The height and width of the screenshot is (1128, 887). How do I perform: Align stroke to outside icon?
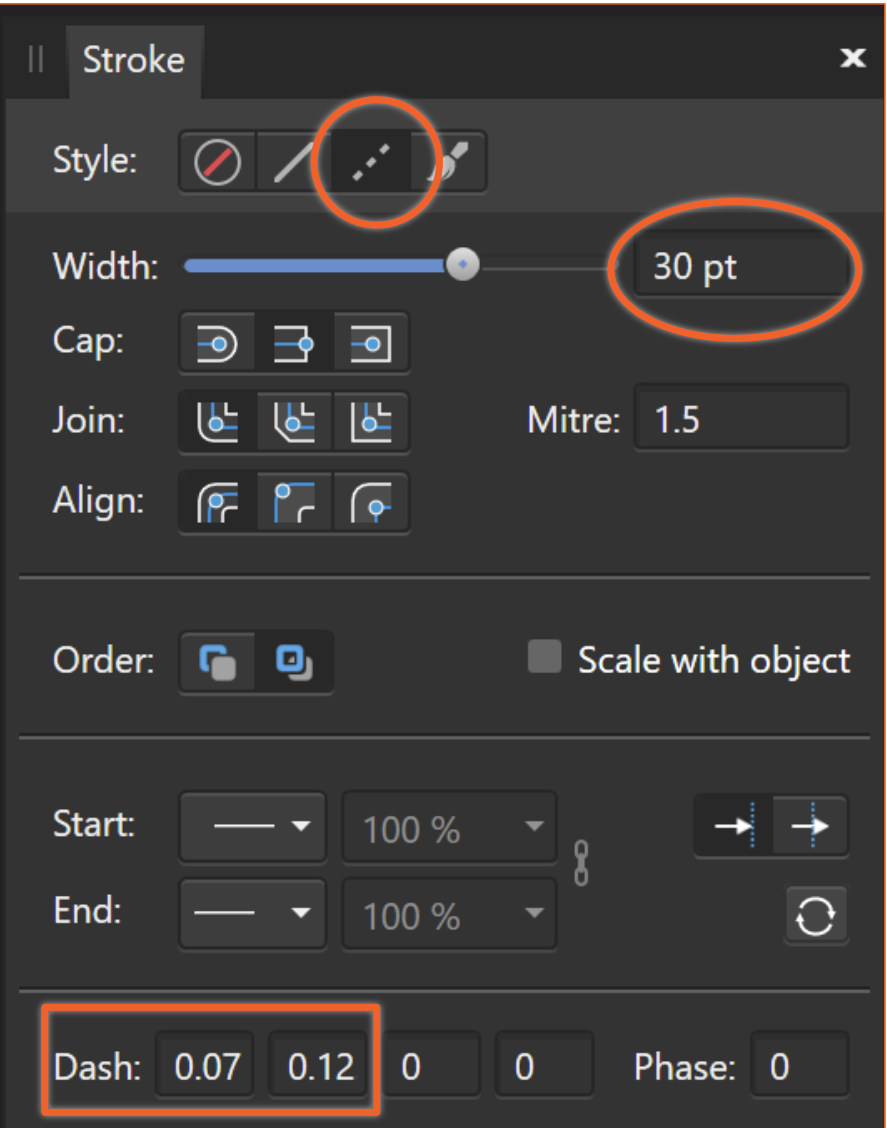tap(371, 503)
